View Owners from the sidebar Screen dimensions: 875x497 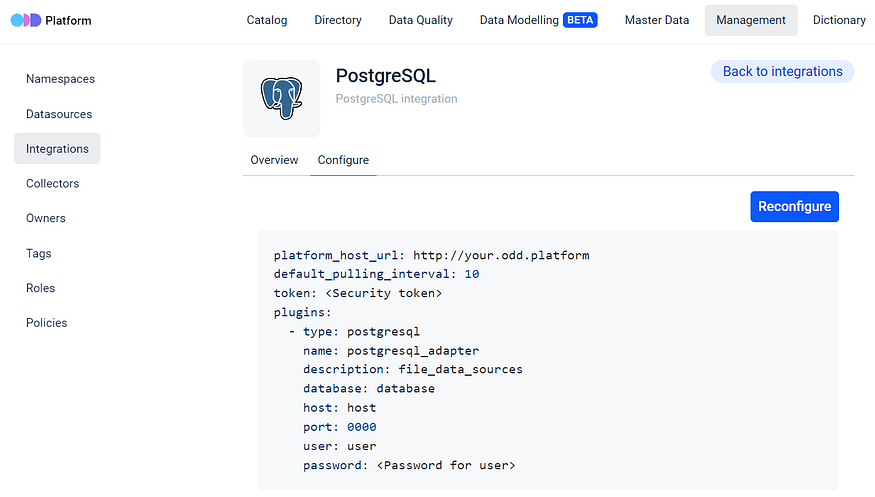click(46, 218)
